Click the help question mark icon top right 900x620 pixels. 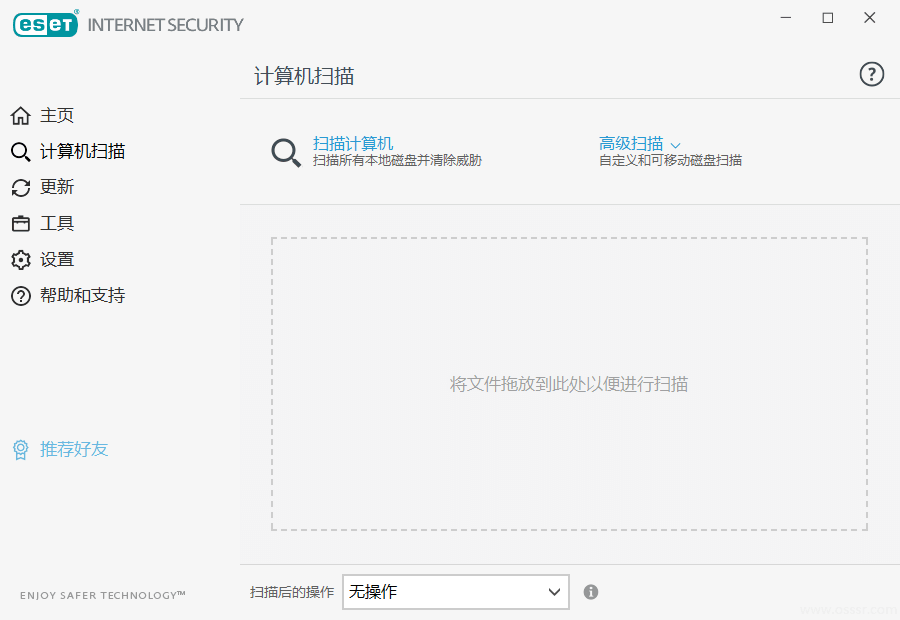point(871,74)
